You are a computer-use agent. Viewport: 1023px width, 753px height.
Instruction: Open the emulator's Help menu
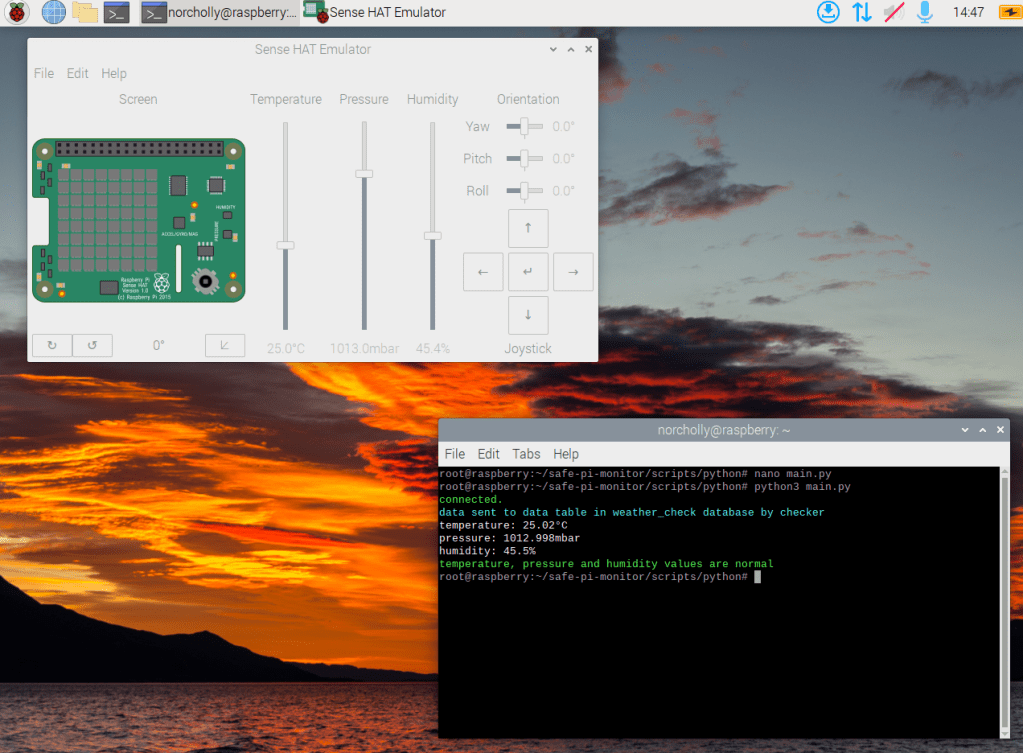[114, 74]
